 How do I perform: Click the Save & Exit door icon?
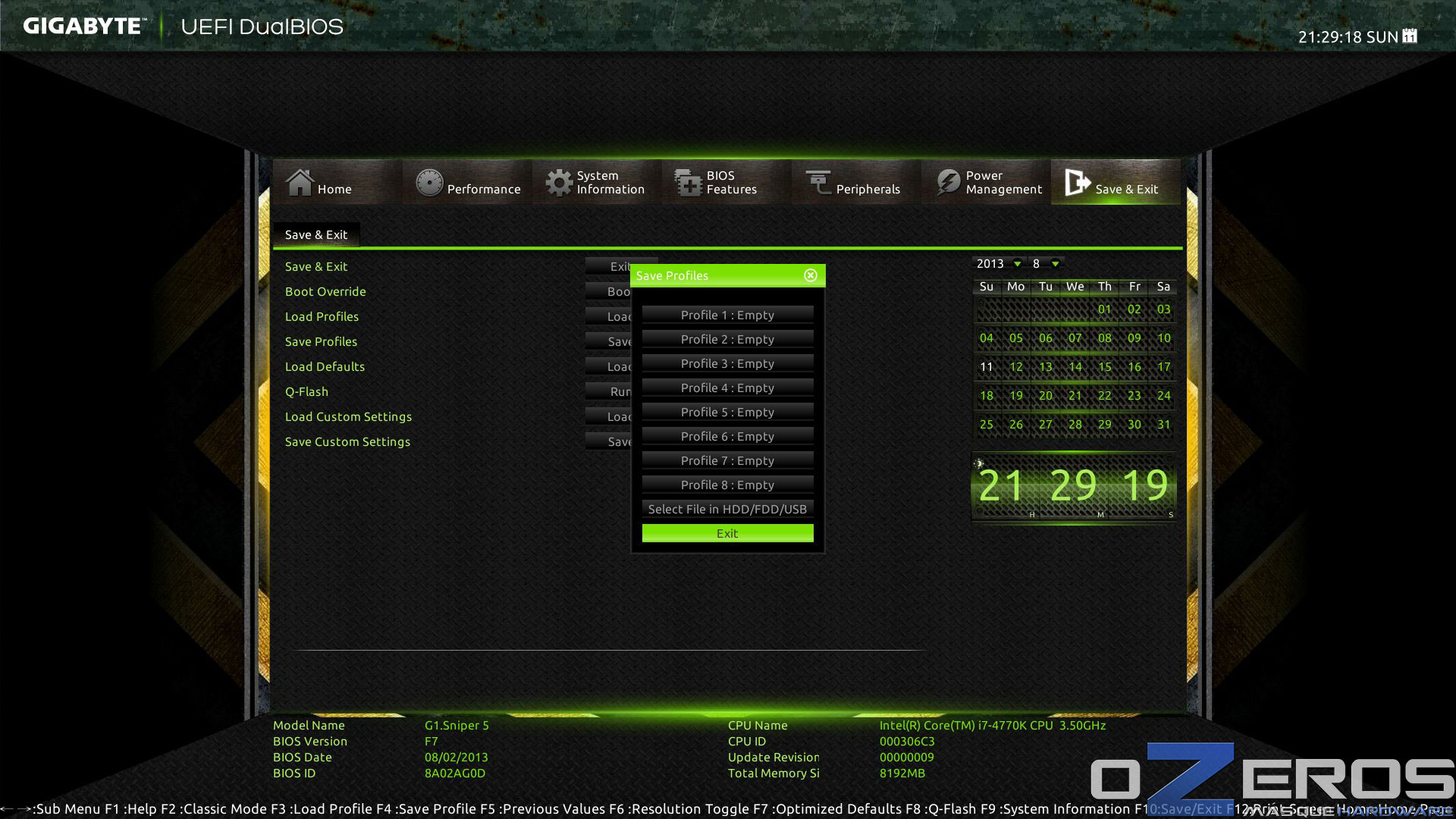coord(1077,182)
